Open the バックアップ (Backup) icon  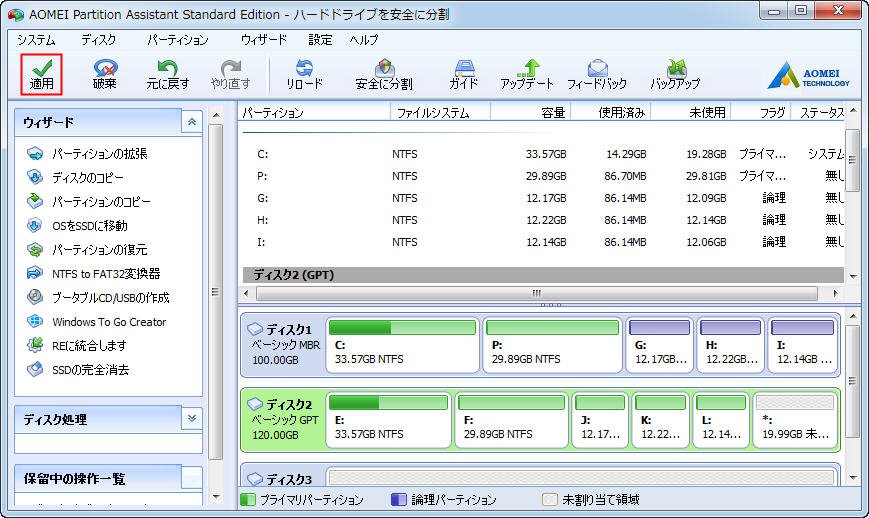[x=675, y=74]
